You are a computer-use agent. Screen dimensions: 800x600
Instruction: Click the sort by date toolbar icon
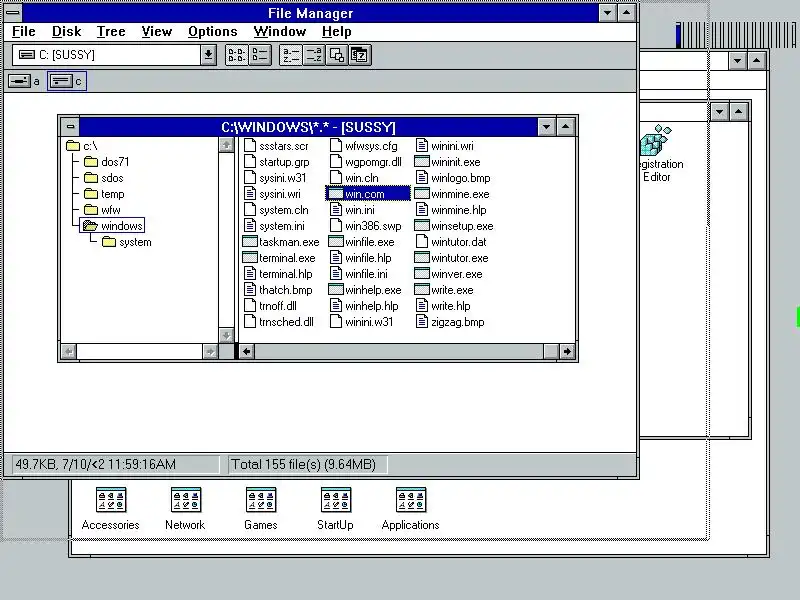point(360,55)
